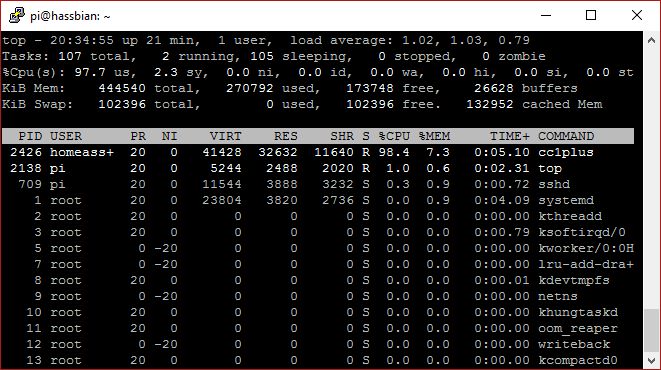This screenshot has width=661, height=370.
Task: Click the PID 2426 cell
Action: point(26,152)
